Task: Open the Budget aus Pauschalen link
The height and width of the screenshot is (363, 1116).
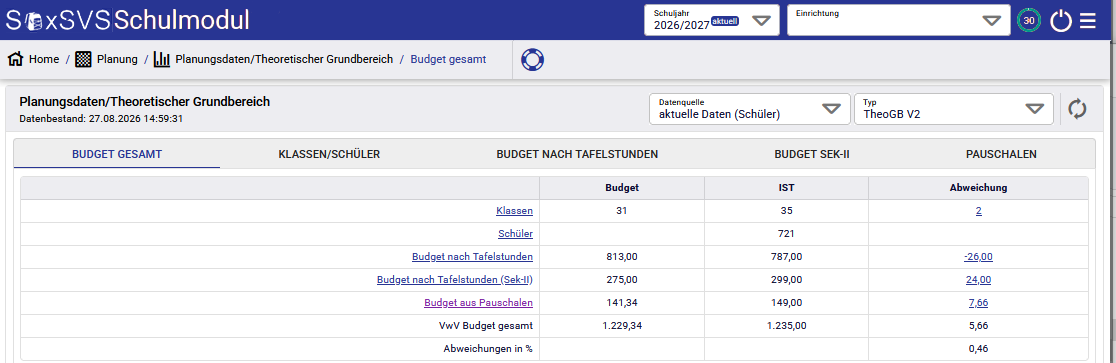Action: (478, 302)
